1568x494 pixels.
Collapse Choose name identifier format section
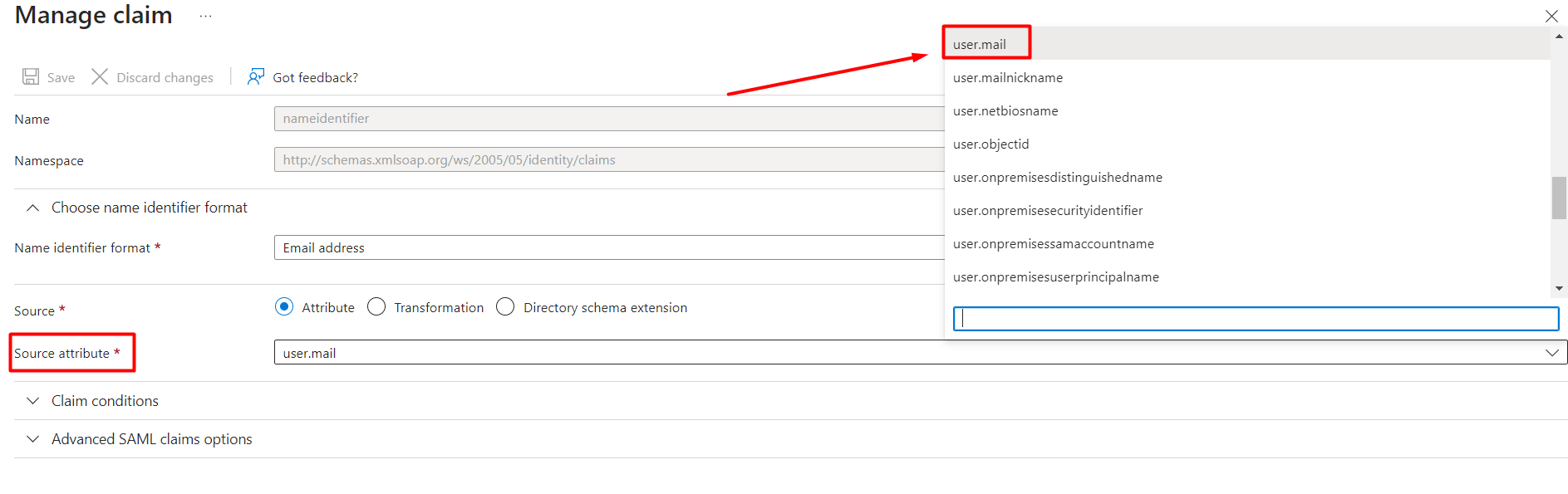click(32, 208)
